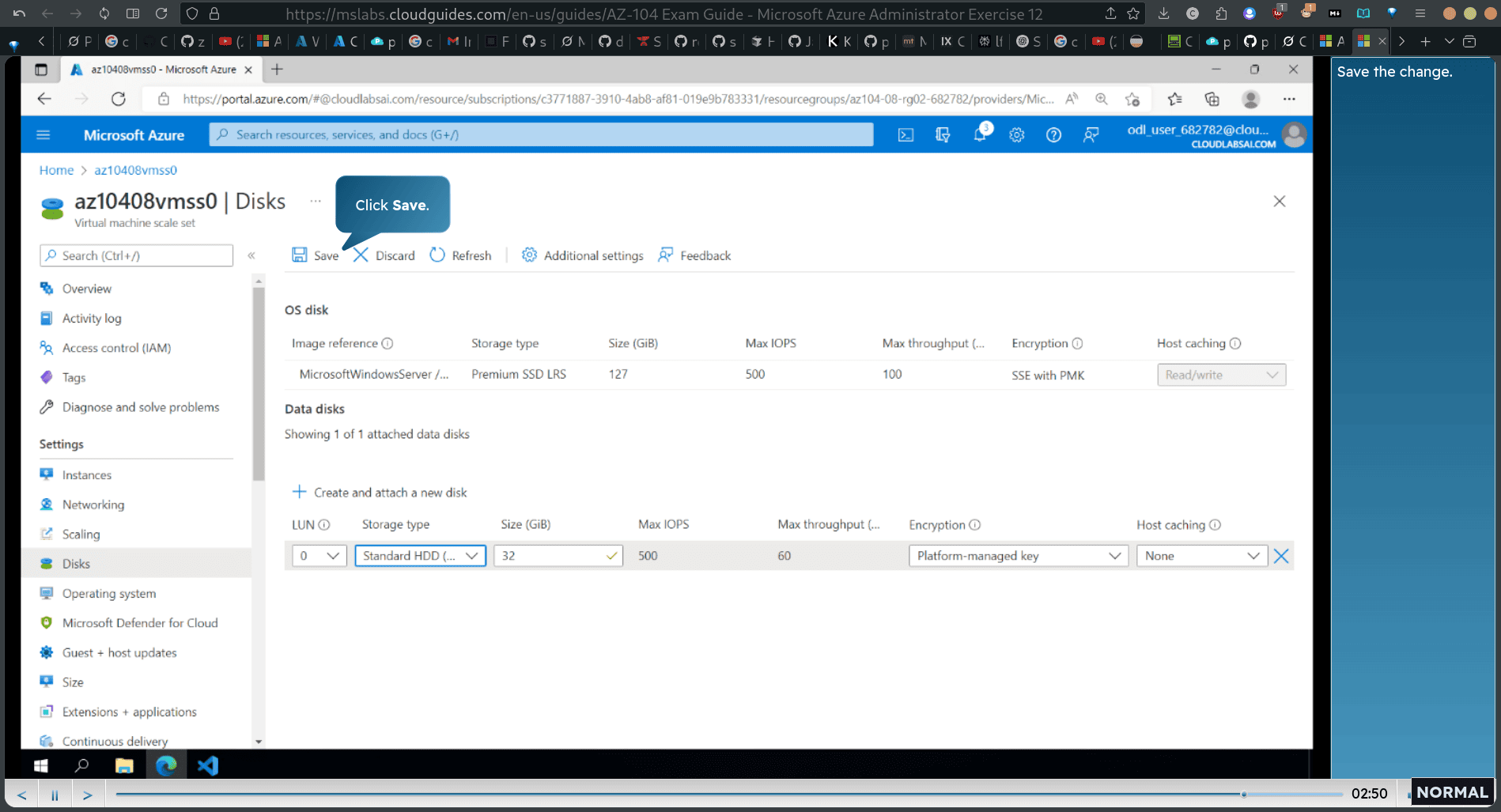1501x812 pixels.
Task: Open Scaling settings
Action: 81,534
